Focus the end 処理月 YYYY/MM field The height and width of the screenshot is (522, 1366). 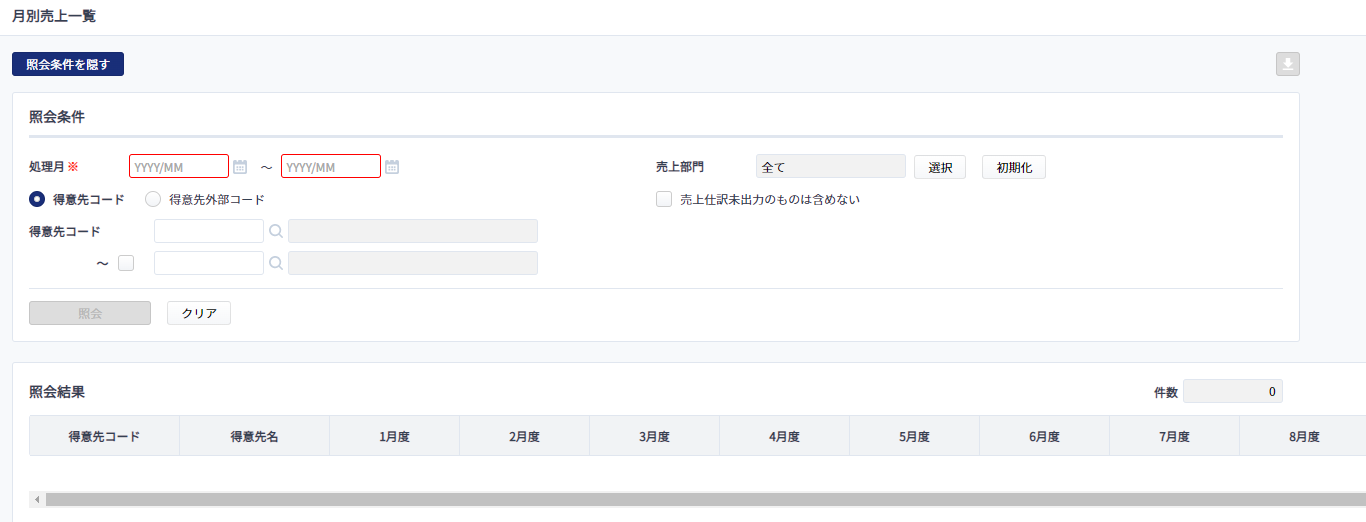coord(331,166)
